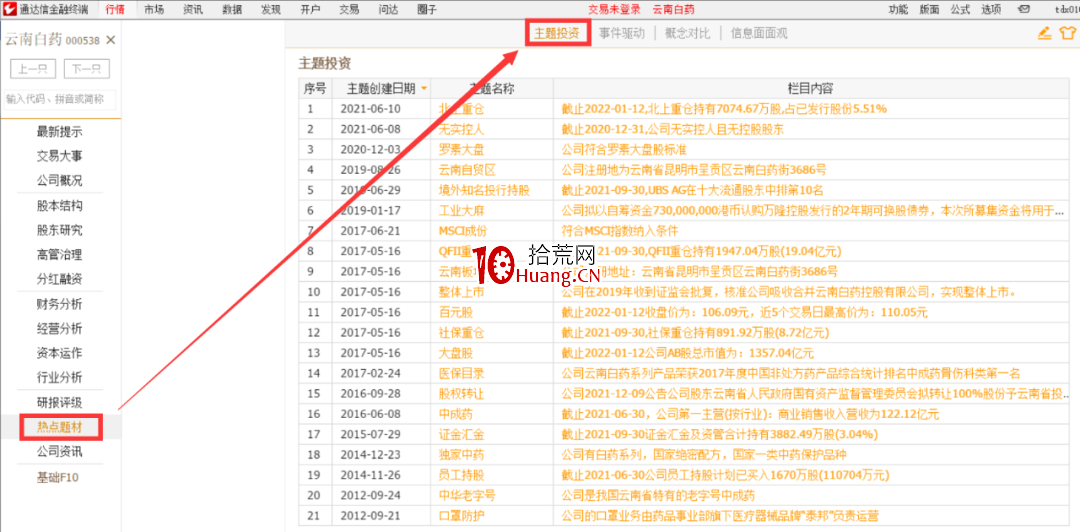Open the 开户 menu
Screen dimensions: 1080x532
310,10
